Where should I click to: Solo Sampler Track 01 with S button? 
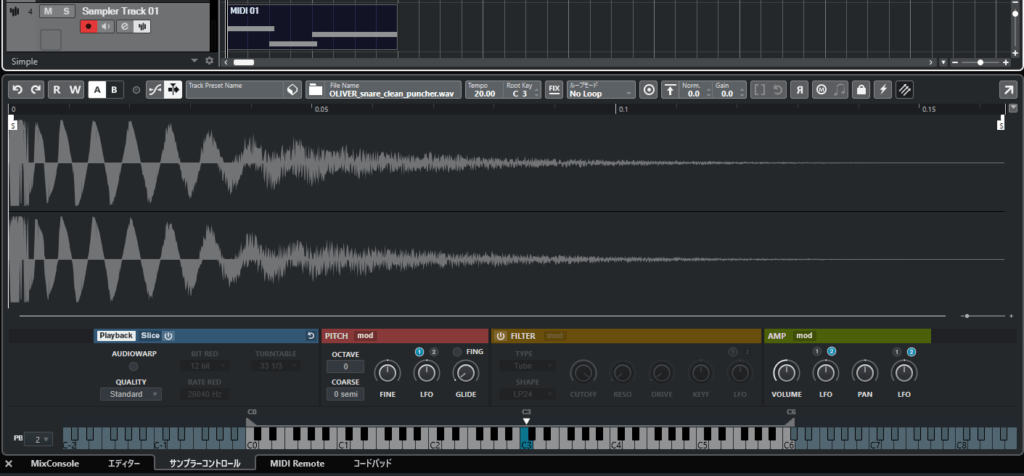pyautogui.click(x=67, y=11)
